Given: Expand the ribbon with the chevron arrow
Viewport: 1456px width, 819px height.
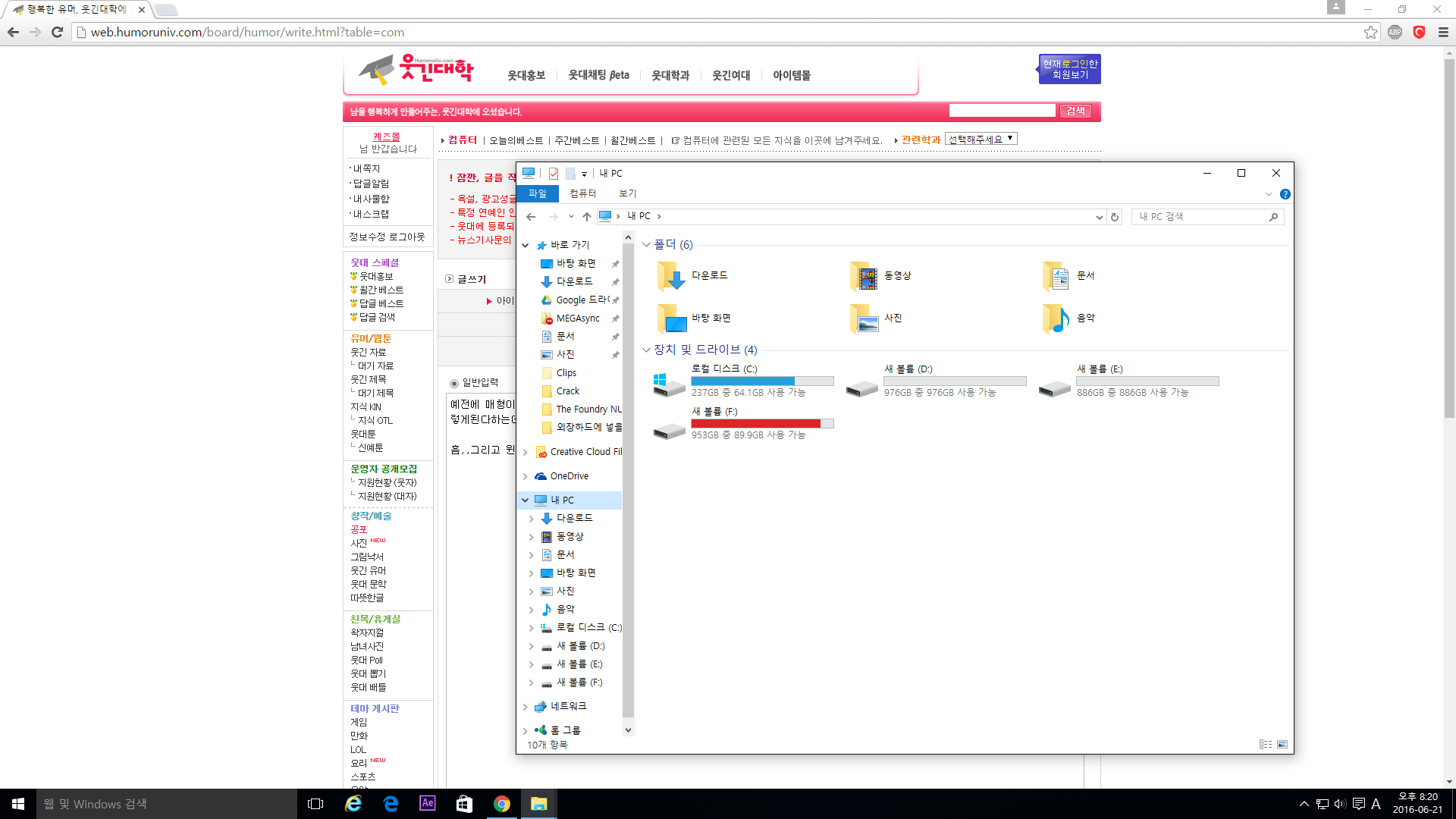Looking at the screenshot, I should (1268, 194).
